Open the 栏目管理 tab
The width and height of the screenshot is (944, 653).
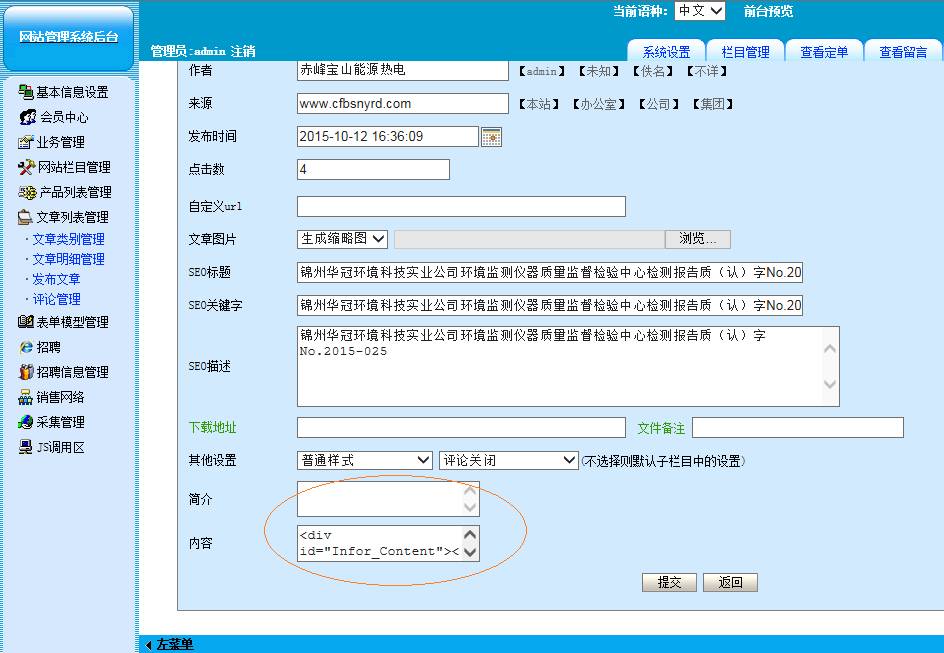coord(745,52)
